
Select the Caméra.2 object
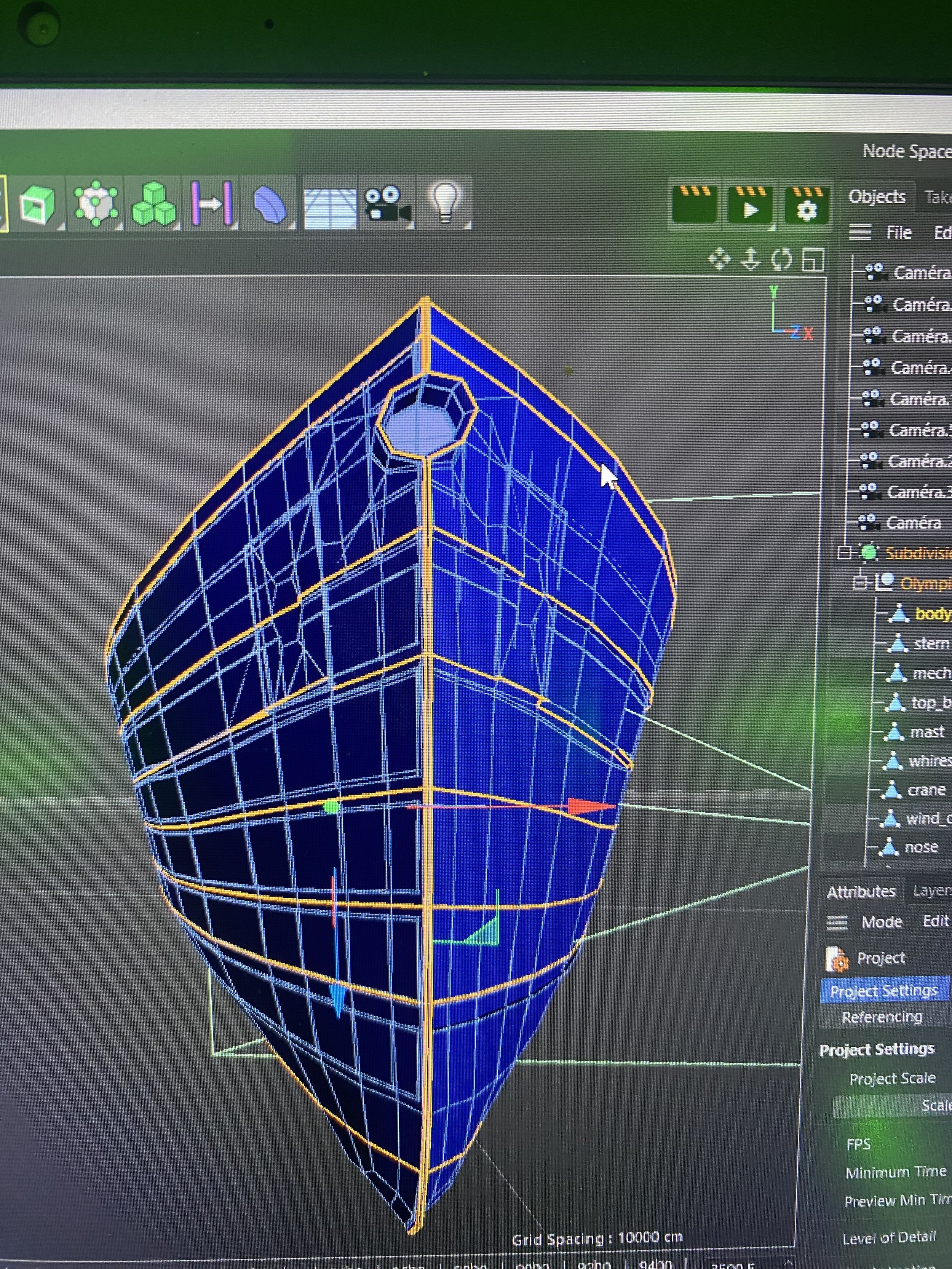[x=920, y=461]
